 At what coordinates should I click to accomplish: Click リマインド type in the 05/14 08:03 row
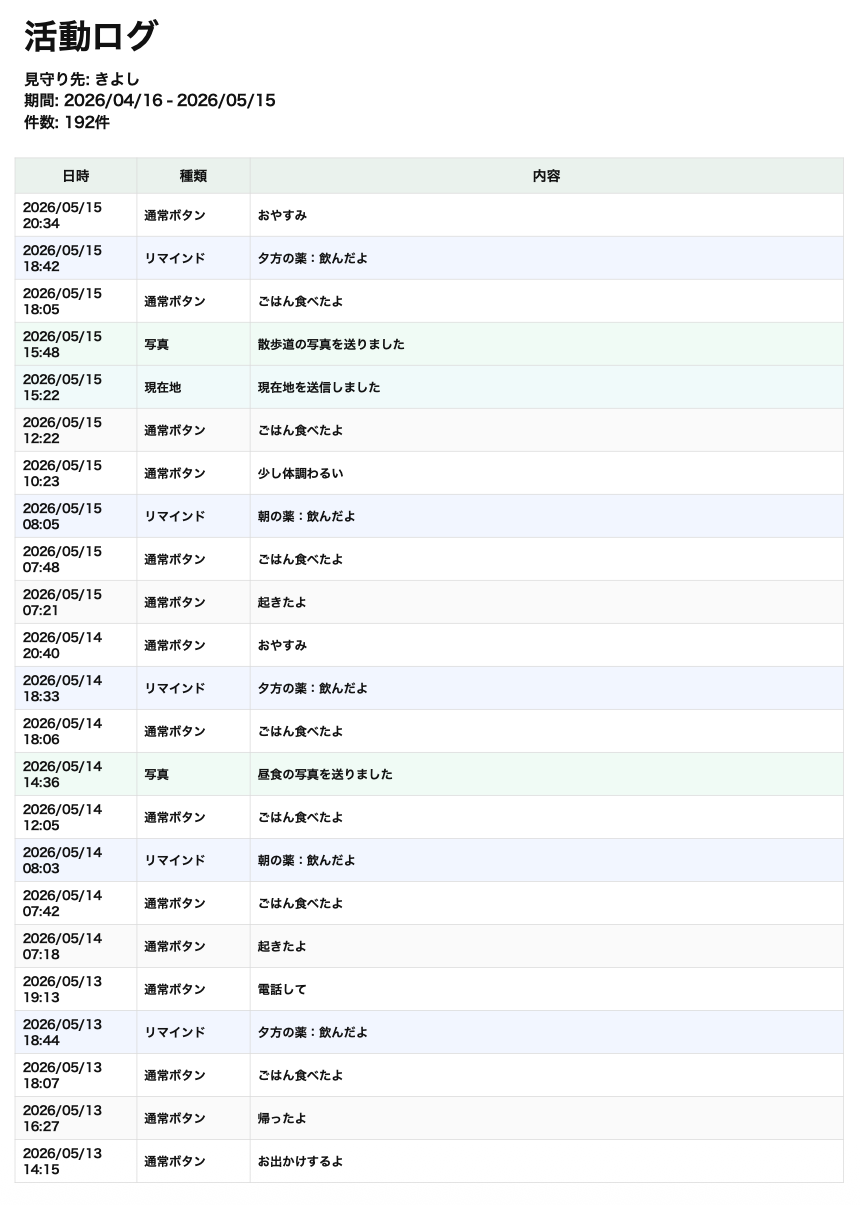tap(175, 860)
